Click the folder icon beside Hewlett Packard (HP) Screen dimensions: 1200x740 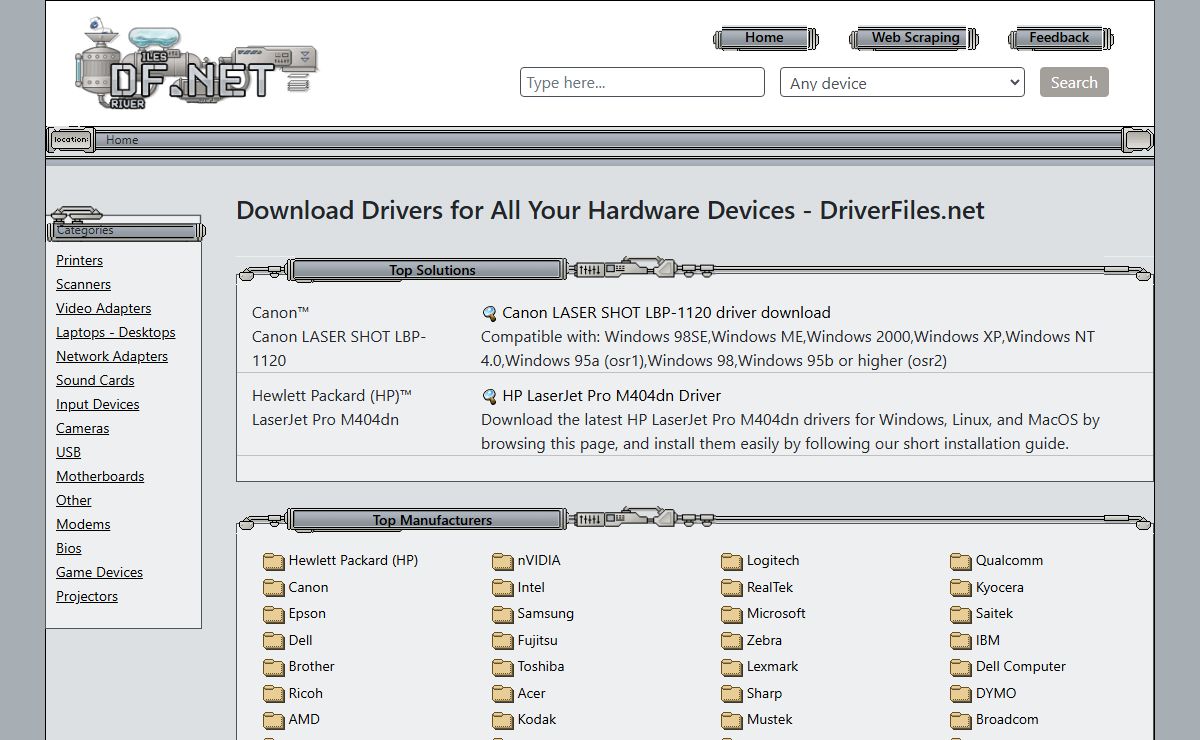pyautogui.click(x=274, y=561)
